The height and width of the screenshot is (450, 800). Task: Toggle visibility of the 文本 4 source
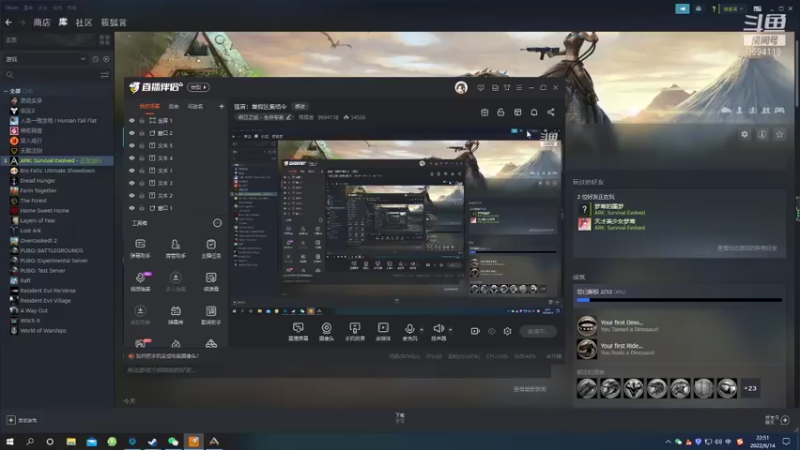[x=132, y=158]
